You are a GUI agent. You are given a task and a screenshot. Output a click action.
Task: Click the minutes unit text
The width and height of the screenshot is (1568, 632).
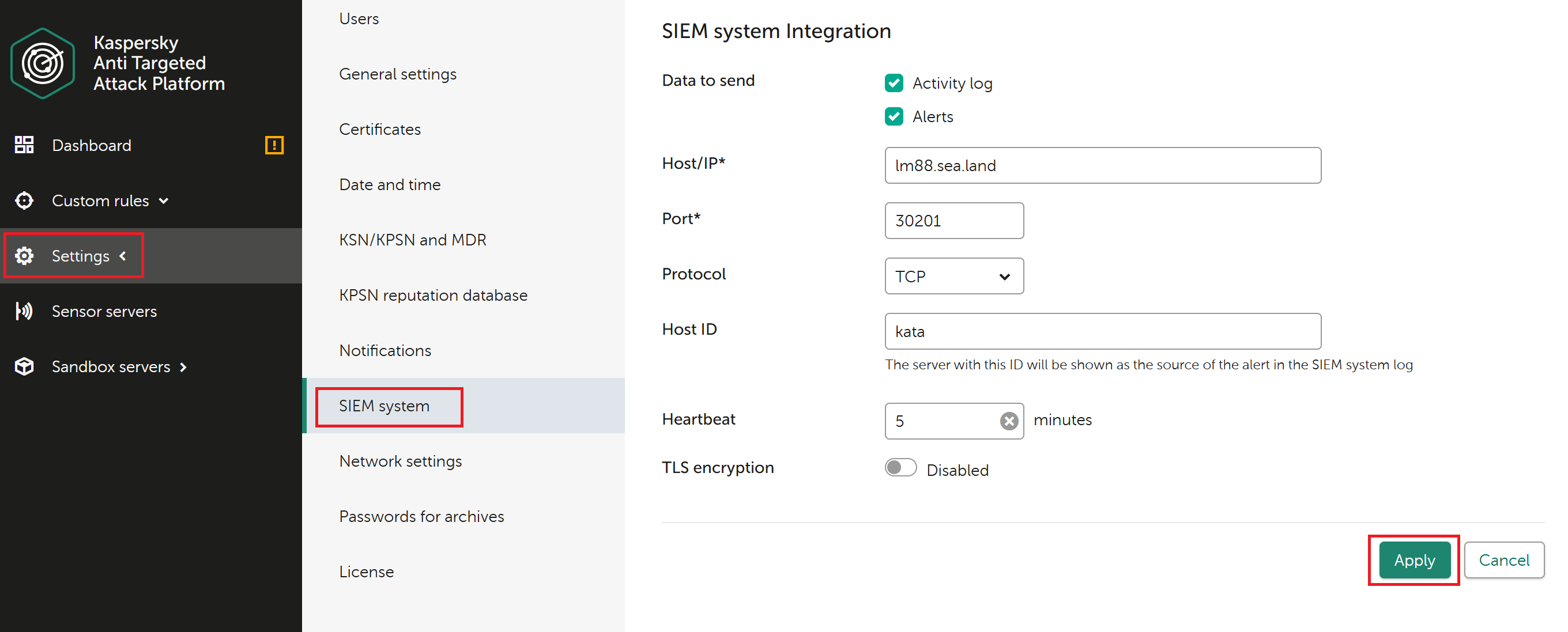coord(1063,420)
